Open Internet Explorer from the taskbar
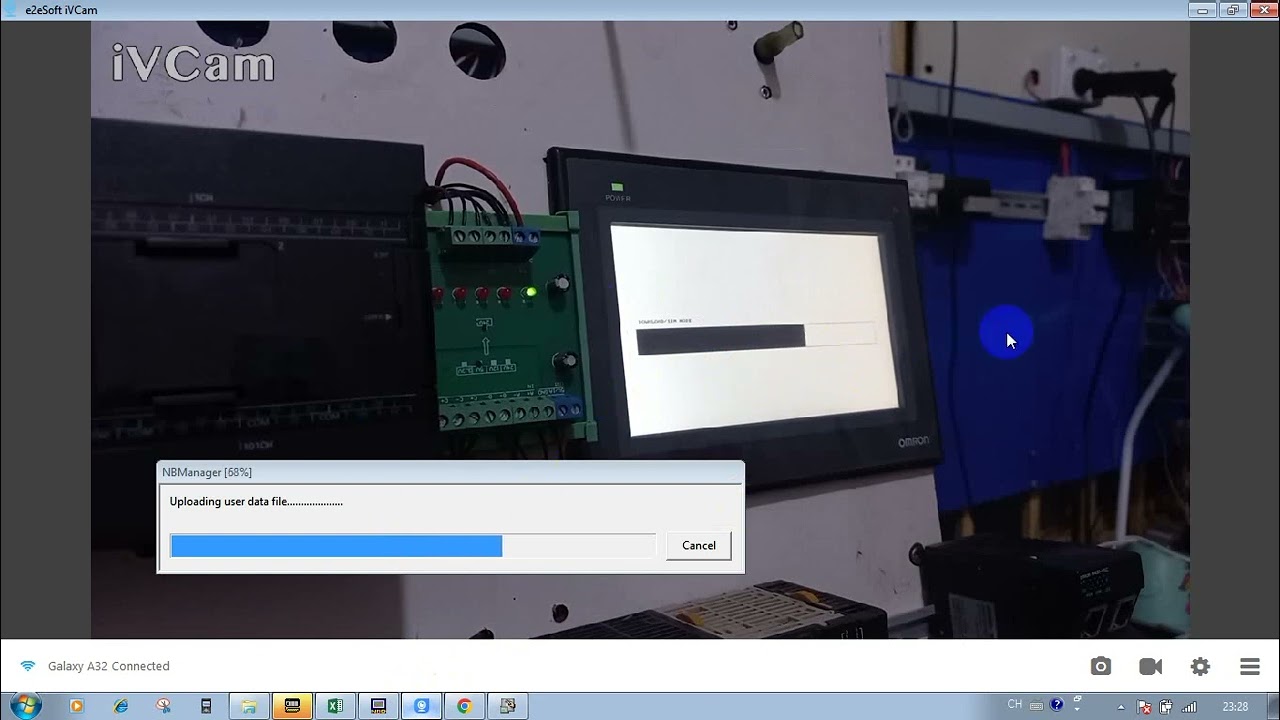1280x720 pixels. [x=121, y=706]
